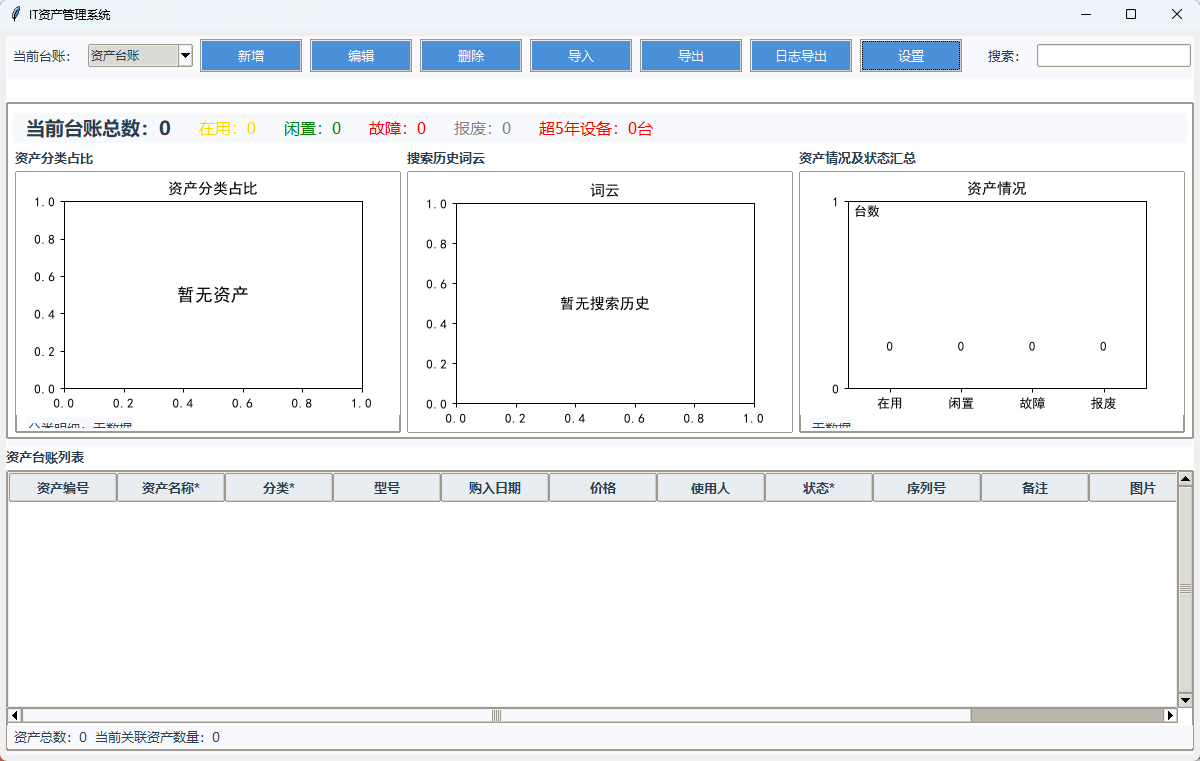
Task: Click the 状态* column header
Action: (819, 488)
